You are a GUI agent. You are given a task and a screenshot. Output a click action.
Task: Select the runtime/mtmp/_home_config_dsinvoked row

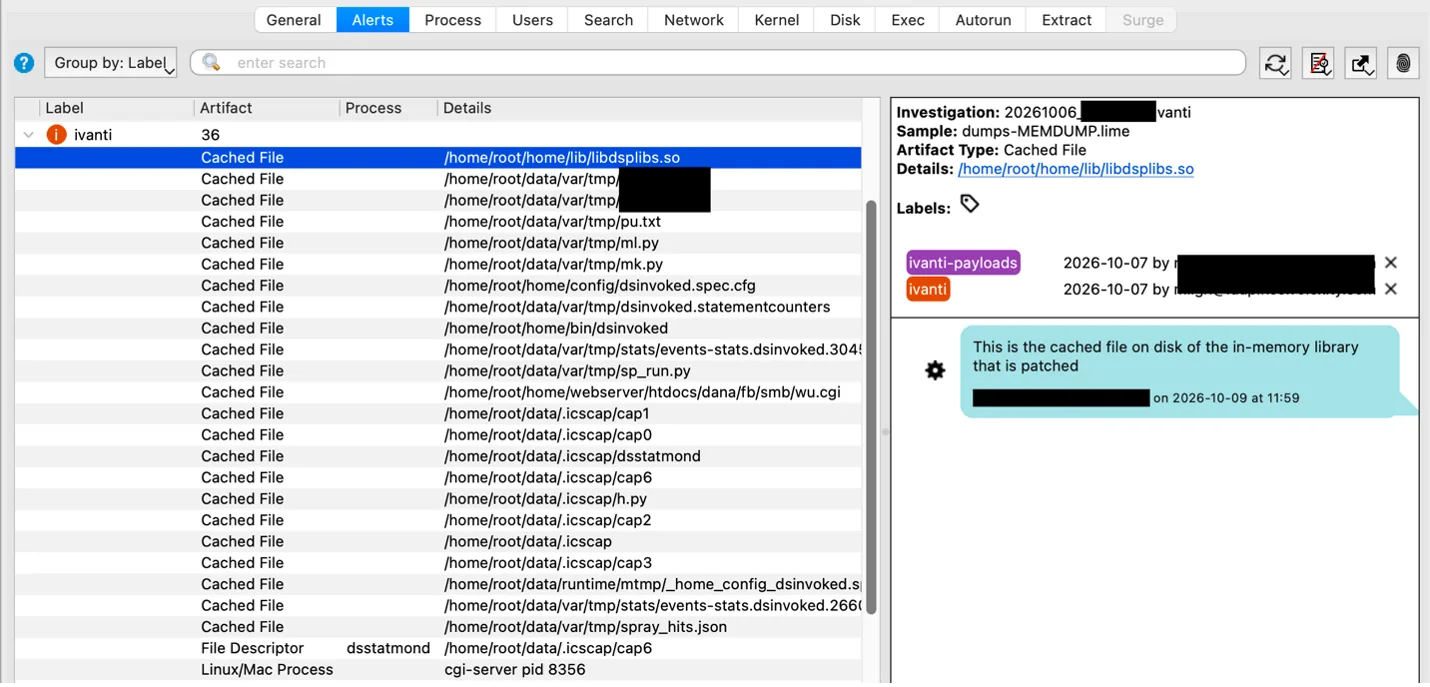(438, 584)
